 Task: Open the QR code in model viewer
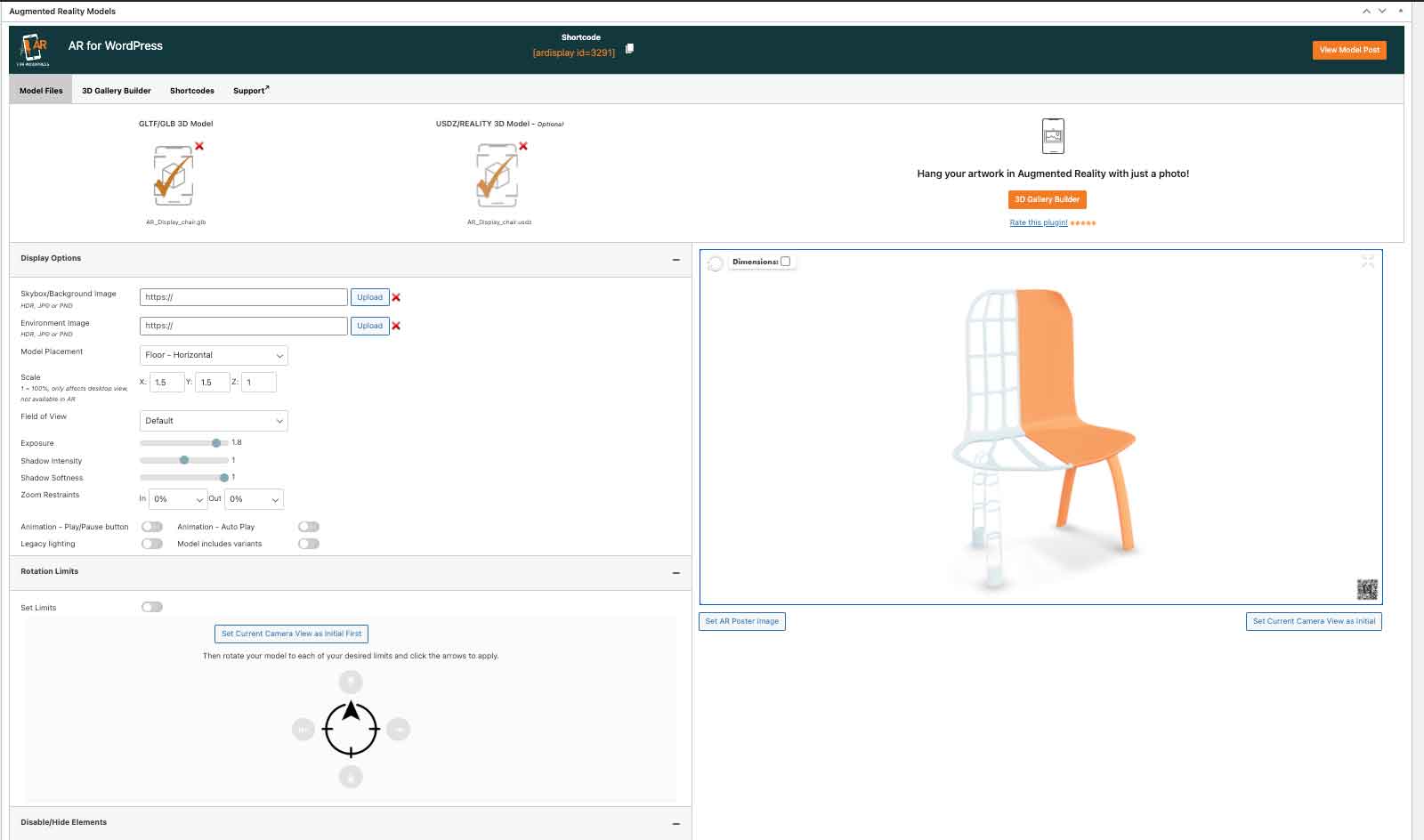click(1367, 589)
